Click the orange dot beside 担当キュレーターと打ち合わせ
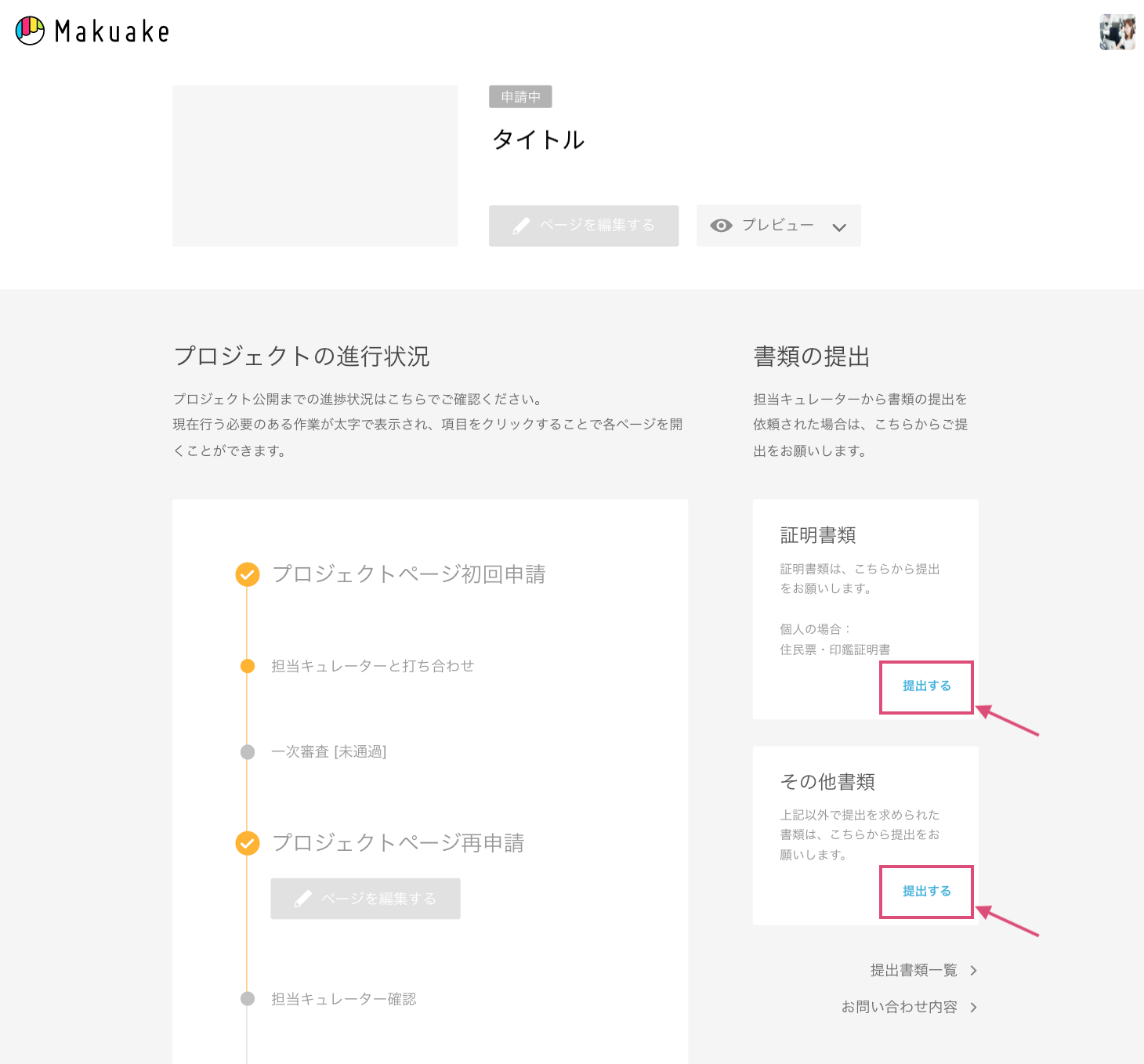The height and width of the screenshot is (1064, 1144). [x=248, y=666]
